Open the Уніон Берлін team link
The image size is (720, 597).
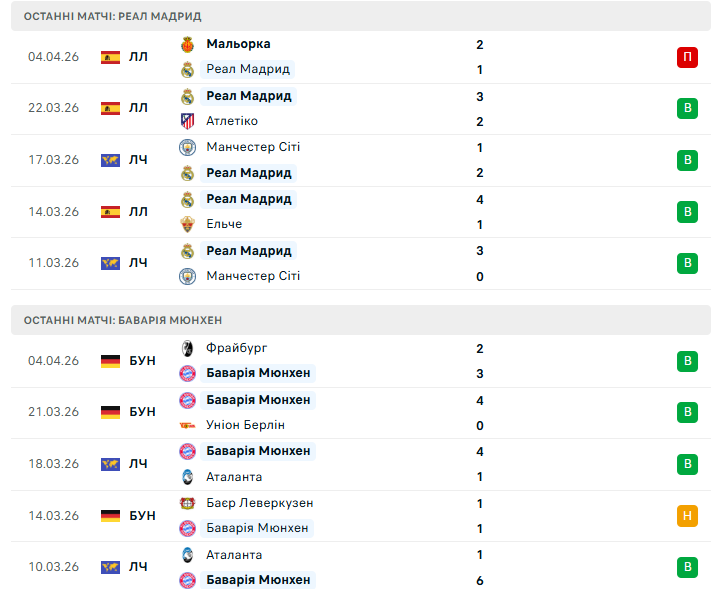tap(245, 425)
